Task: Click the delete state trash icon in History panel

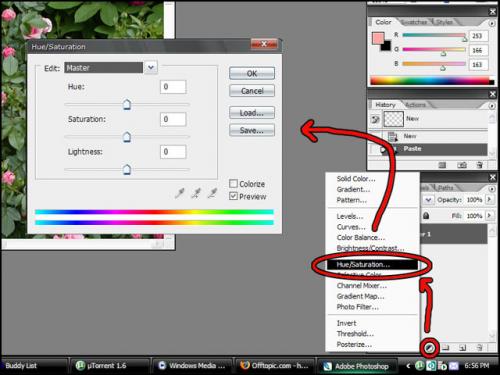Action: click(479, 165)
